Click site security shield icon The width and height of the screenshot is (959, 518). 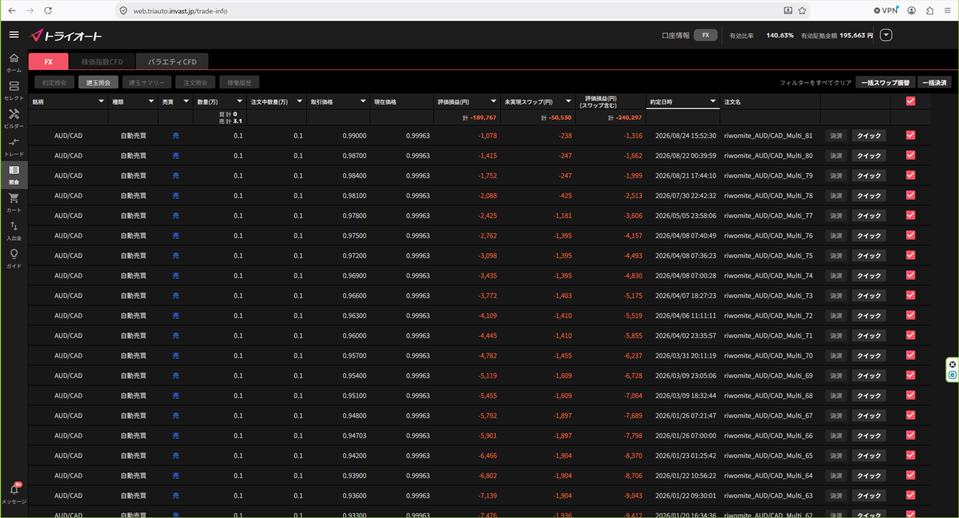(124, 10)
